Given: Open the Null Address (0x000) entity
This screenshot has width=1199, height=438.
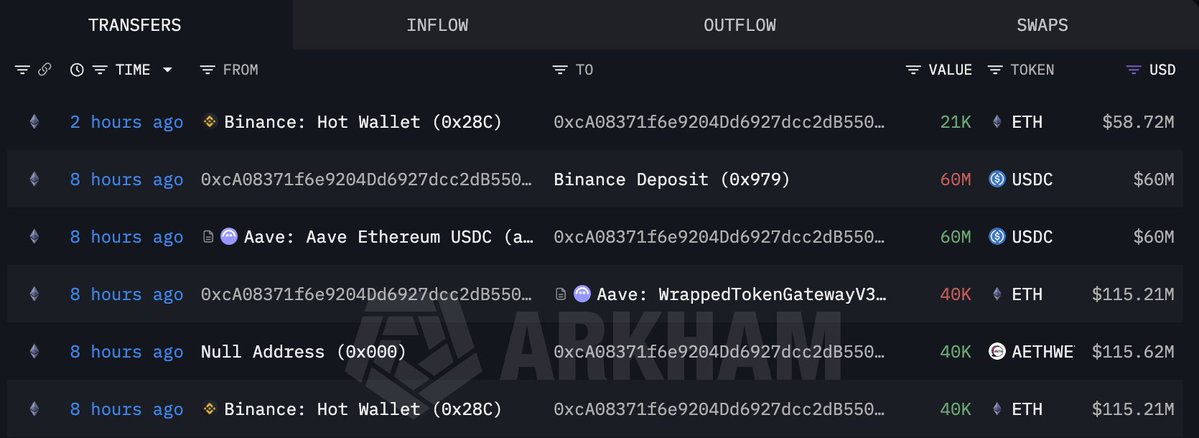Looking at the screenshot, I should tap(303, 352).
